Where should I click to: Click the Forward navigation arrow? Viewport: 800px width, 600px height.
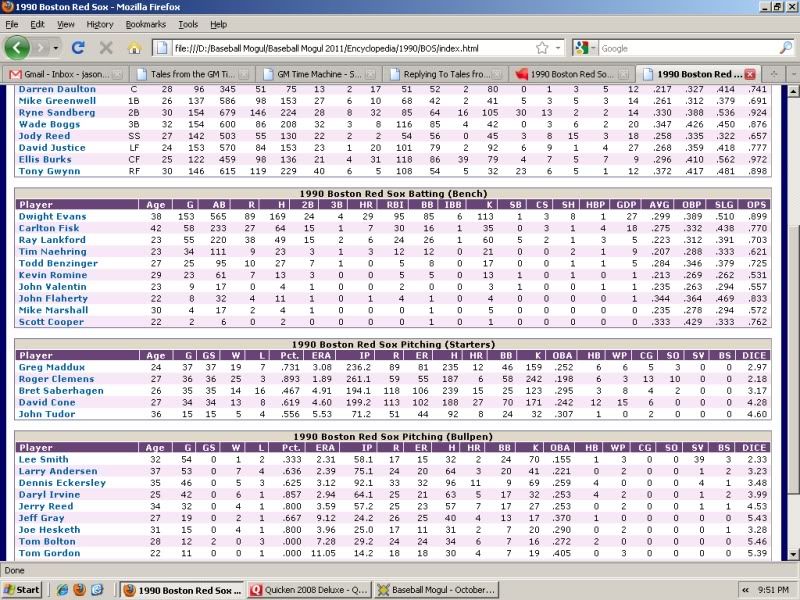click(x=41, y=48)
